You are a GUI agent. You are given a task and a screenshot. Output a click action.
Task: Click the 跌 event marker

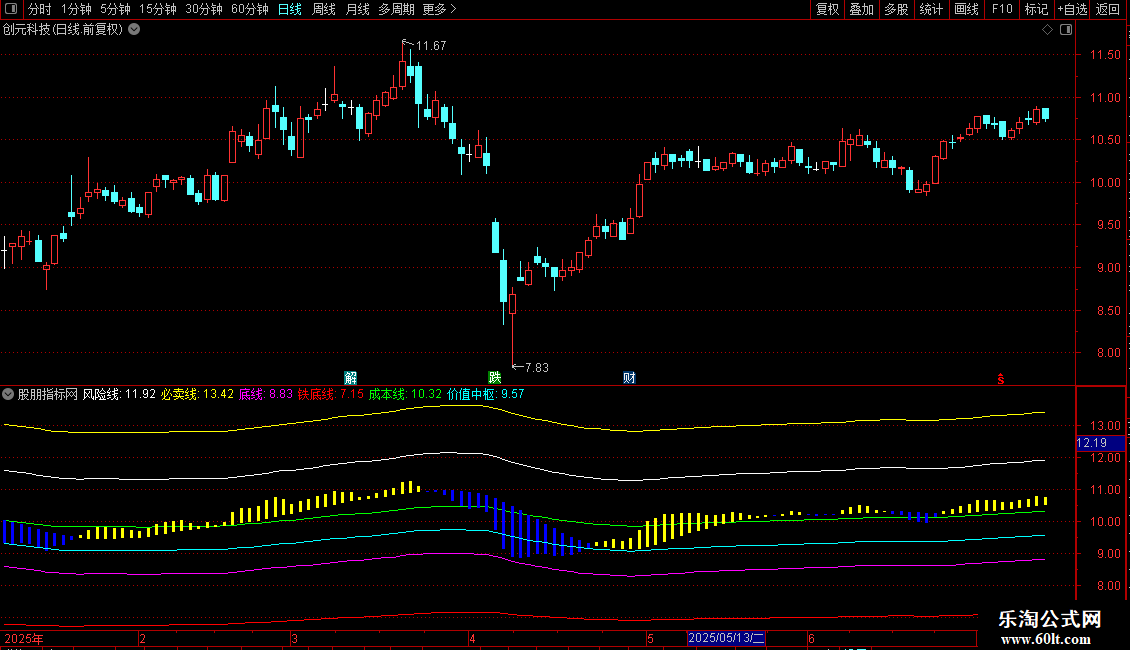494,378
